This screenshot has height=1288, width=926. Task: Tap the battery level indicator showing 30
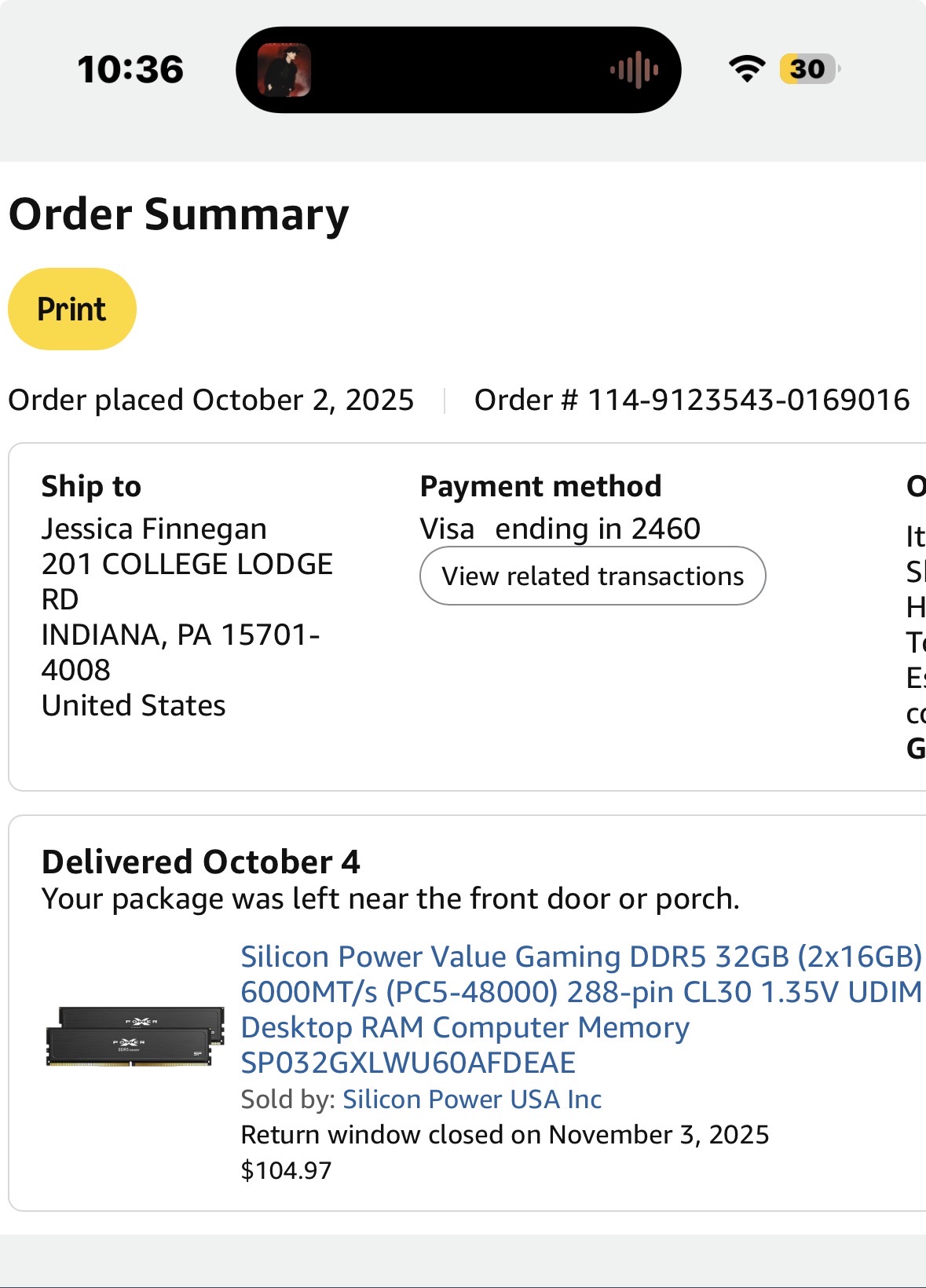[x=809, y=69]
